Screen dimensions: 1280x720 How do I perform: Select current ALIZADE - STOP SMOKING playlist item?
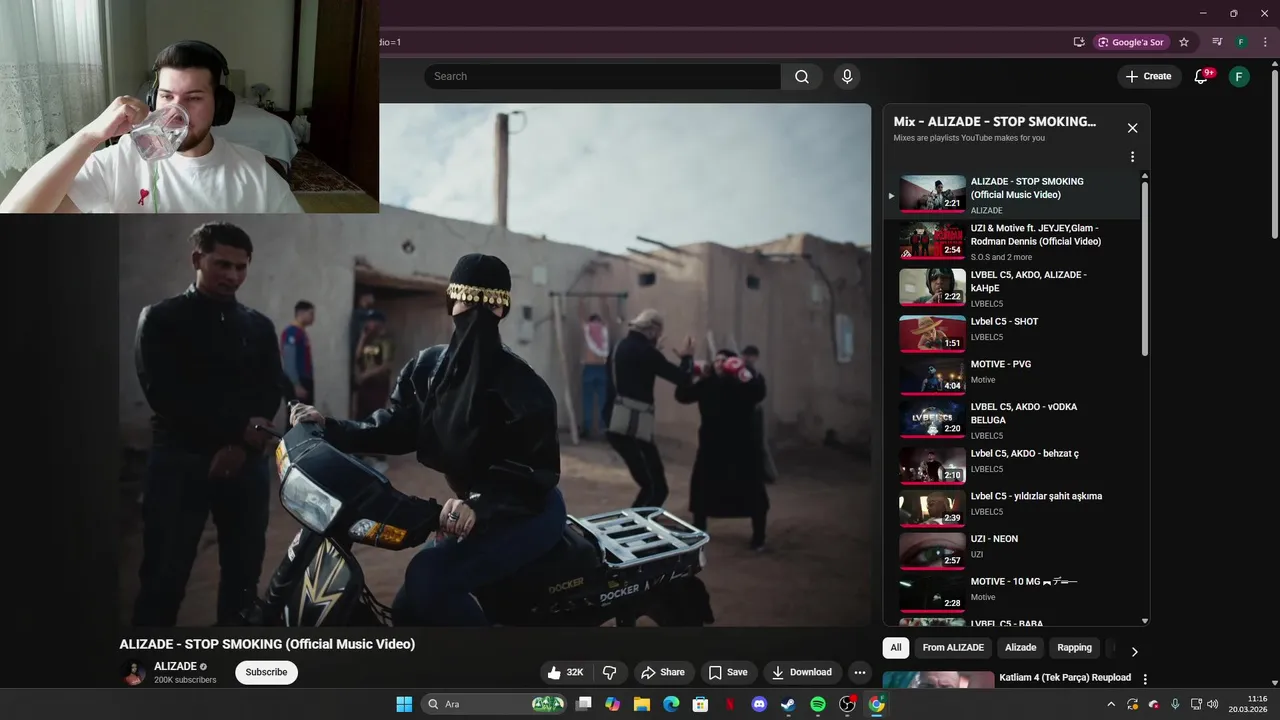[x=1012, y=195]
